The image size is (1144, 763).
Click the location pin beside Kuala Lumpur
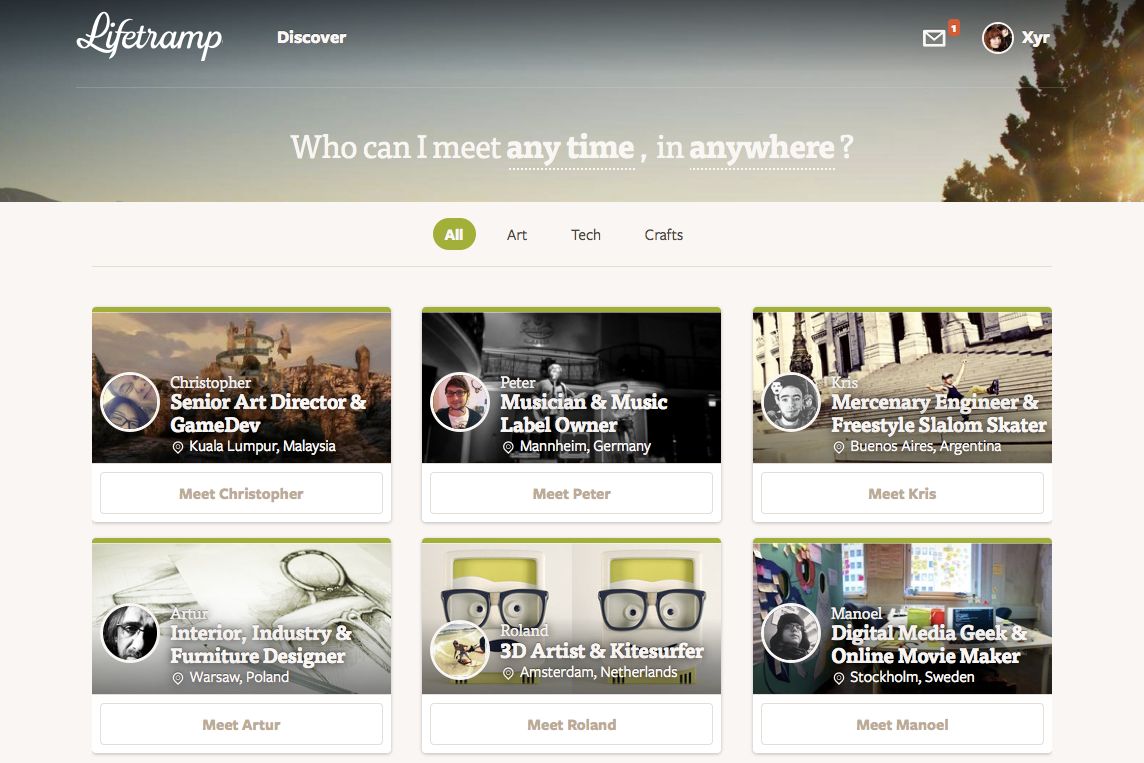point(177,447)
